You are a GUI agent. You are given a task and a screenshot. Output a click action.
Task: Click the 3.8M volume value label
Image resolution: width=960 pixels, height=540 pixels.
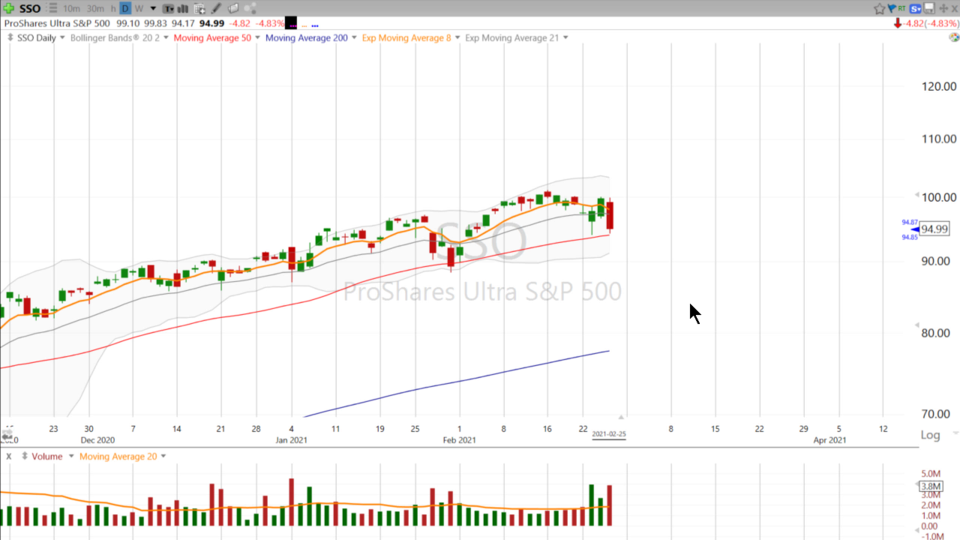(x=931, y=486)
